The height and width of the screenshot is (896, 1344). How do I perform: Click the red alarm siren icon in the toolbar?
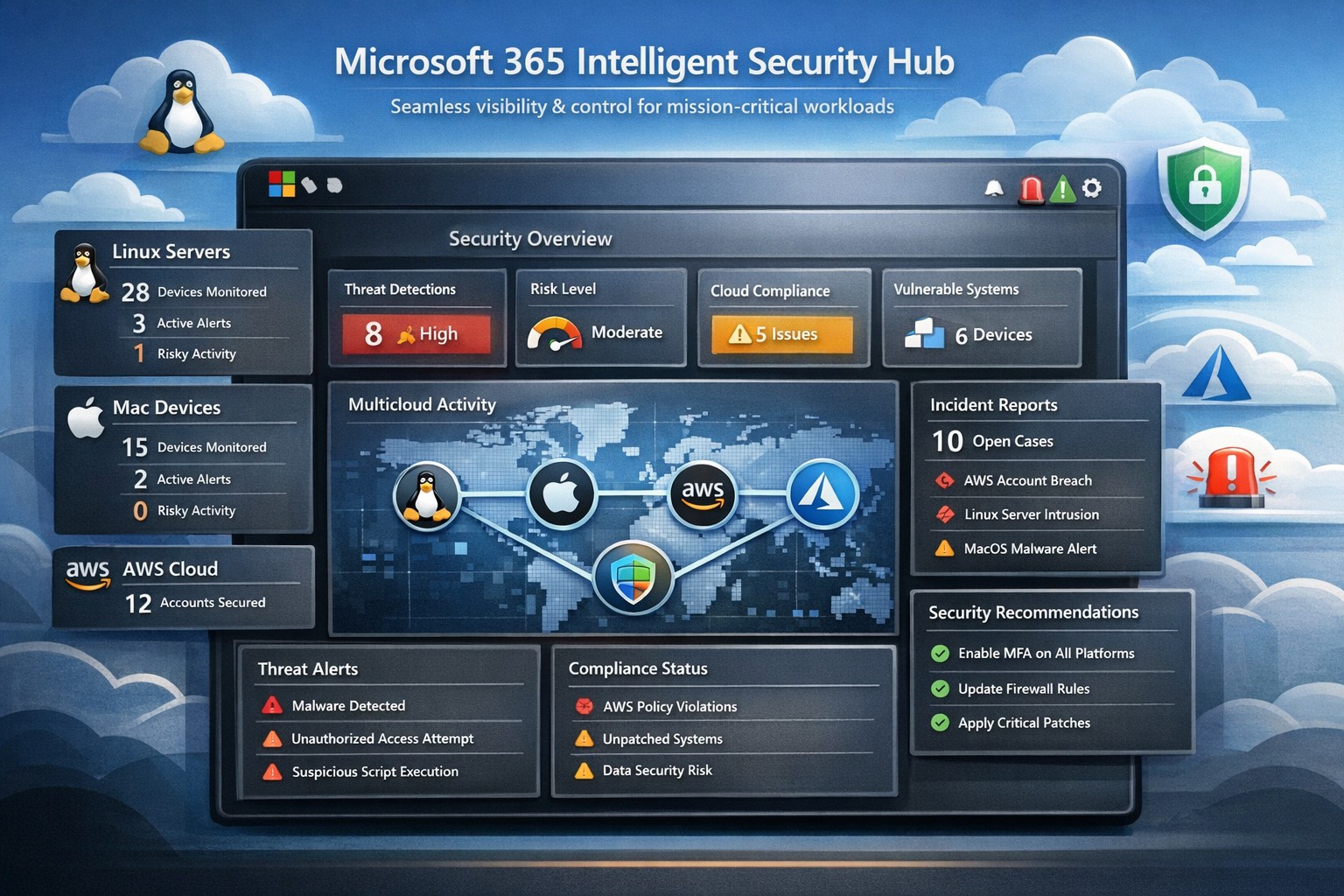(x=1032, y=189)
